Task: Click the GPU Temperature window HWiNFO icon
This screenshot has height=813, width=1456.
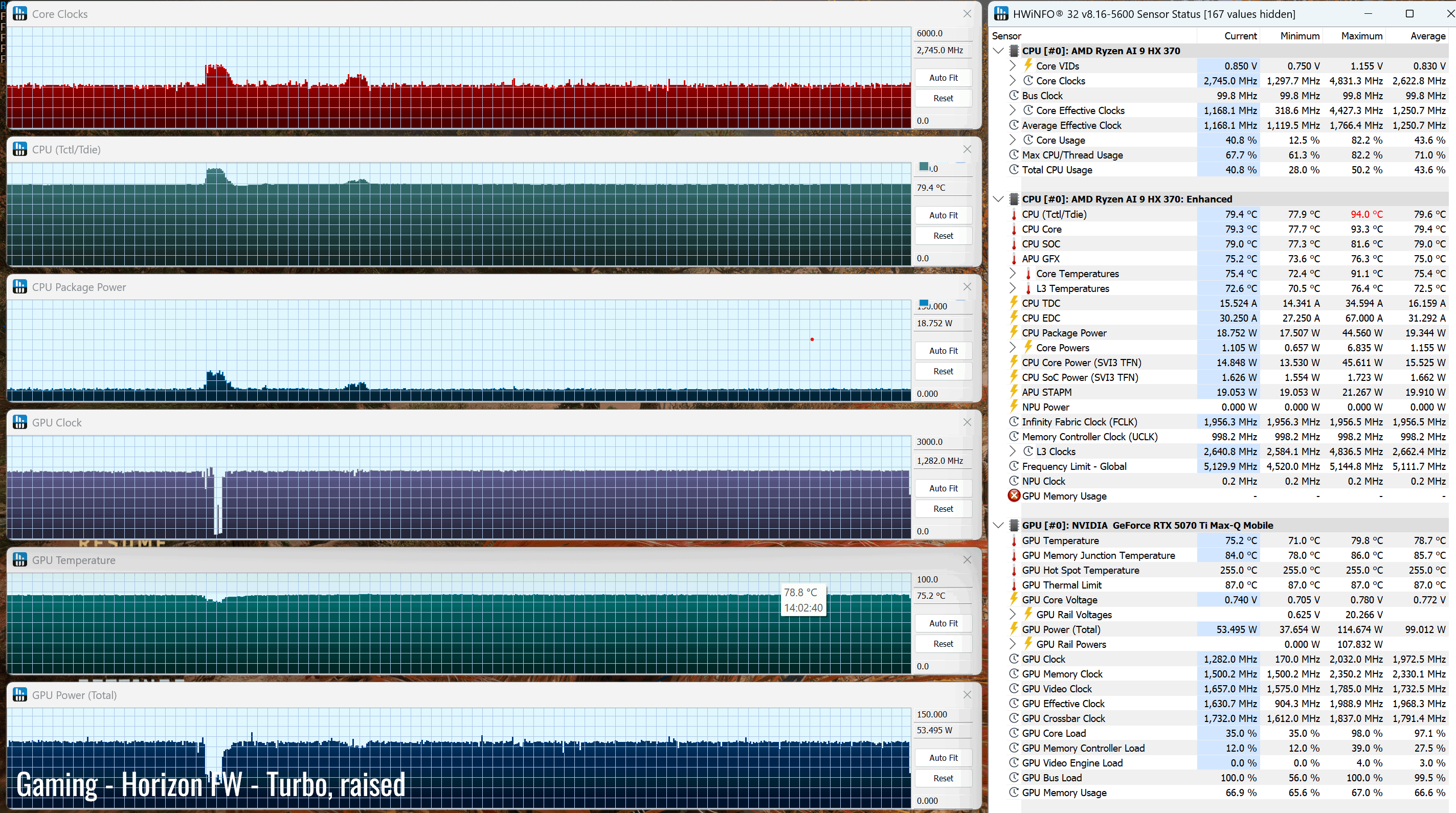Action: 20,559
